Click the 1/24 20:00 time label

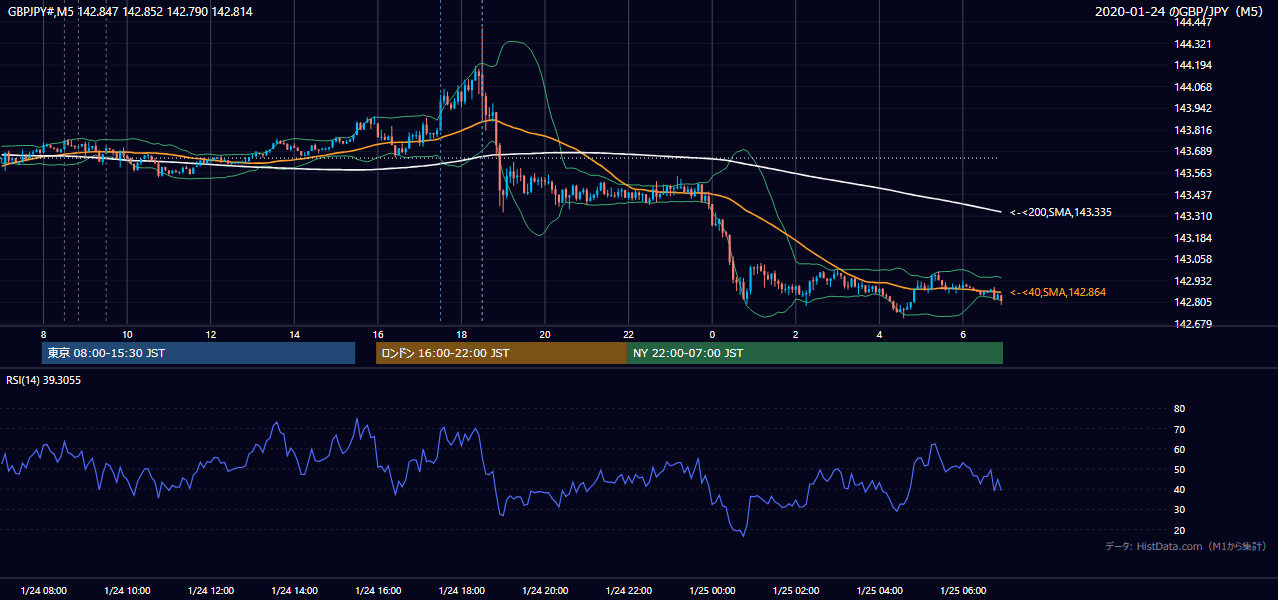[545, 591]
